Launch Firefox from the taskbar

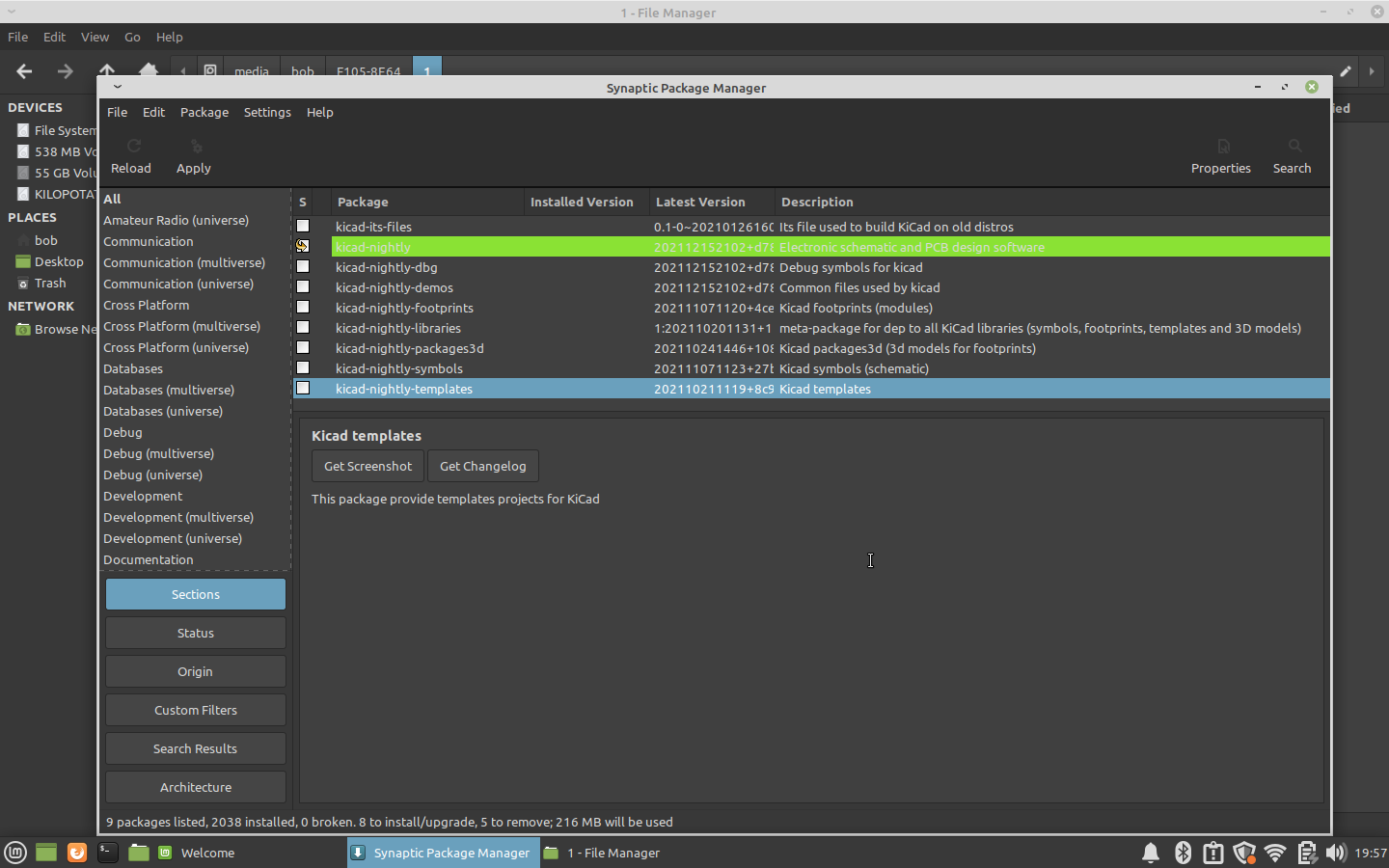(x=77, y=853)
